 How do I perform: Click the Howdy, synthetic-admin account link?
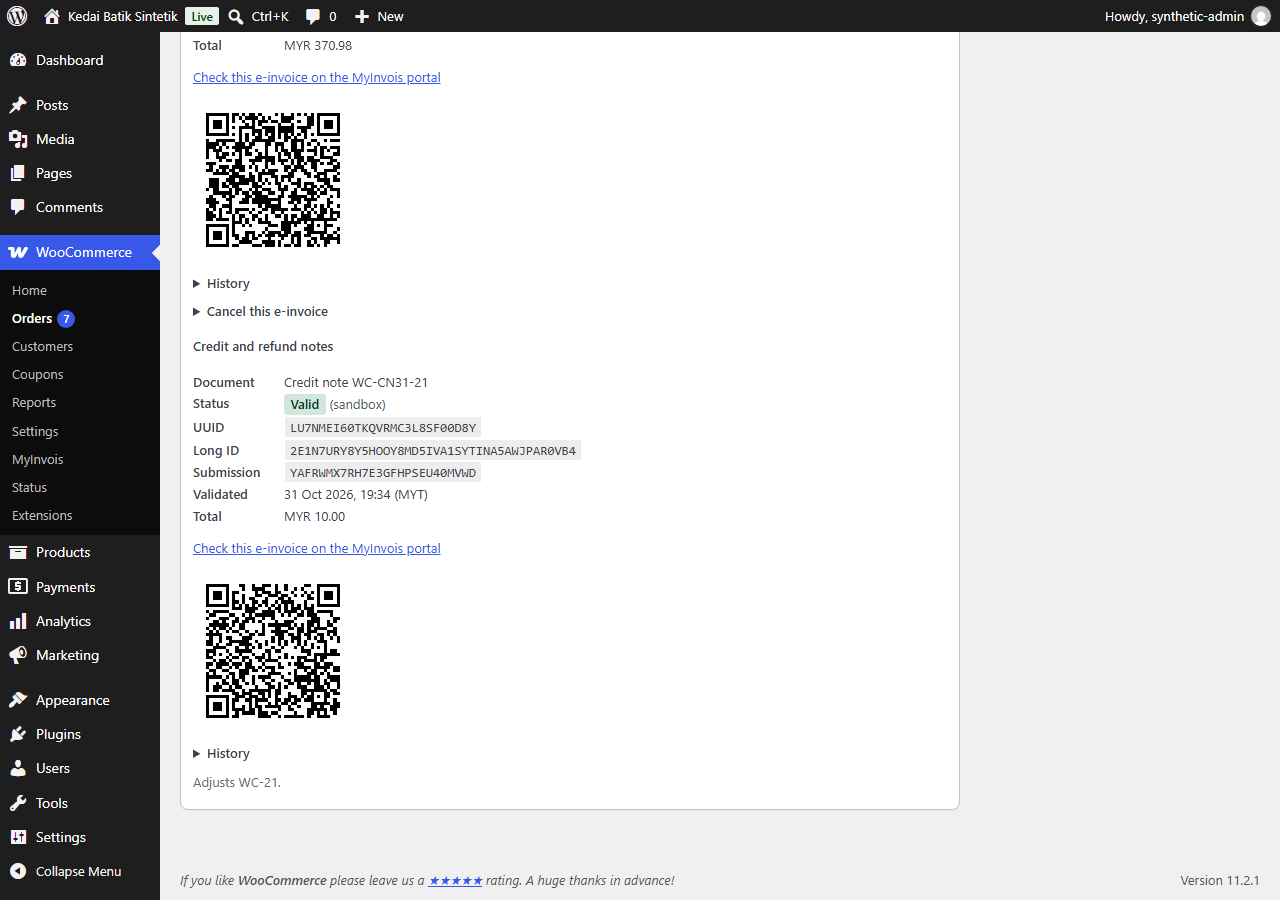tap(1187, 16)
